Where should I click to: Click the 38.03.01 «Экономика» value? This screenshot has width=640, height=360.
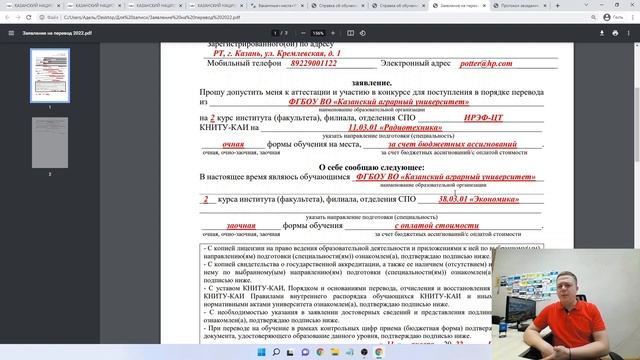pyautogui.click(x=479, y=199)
